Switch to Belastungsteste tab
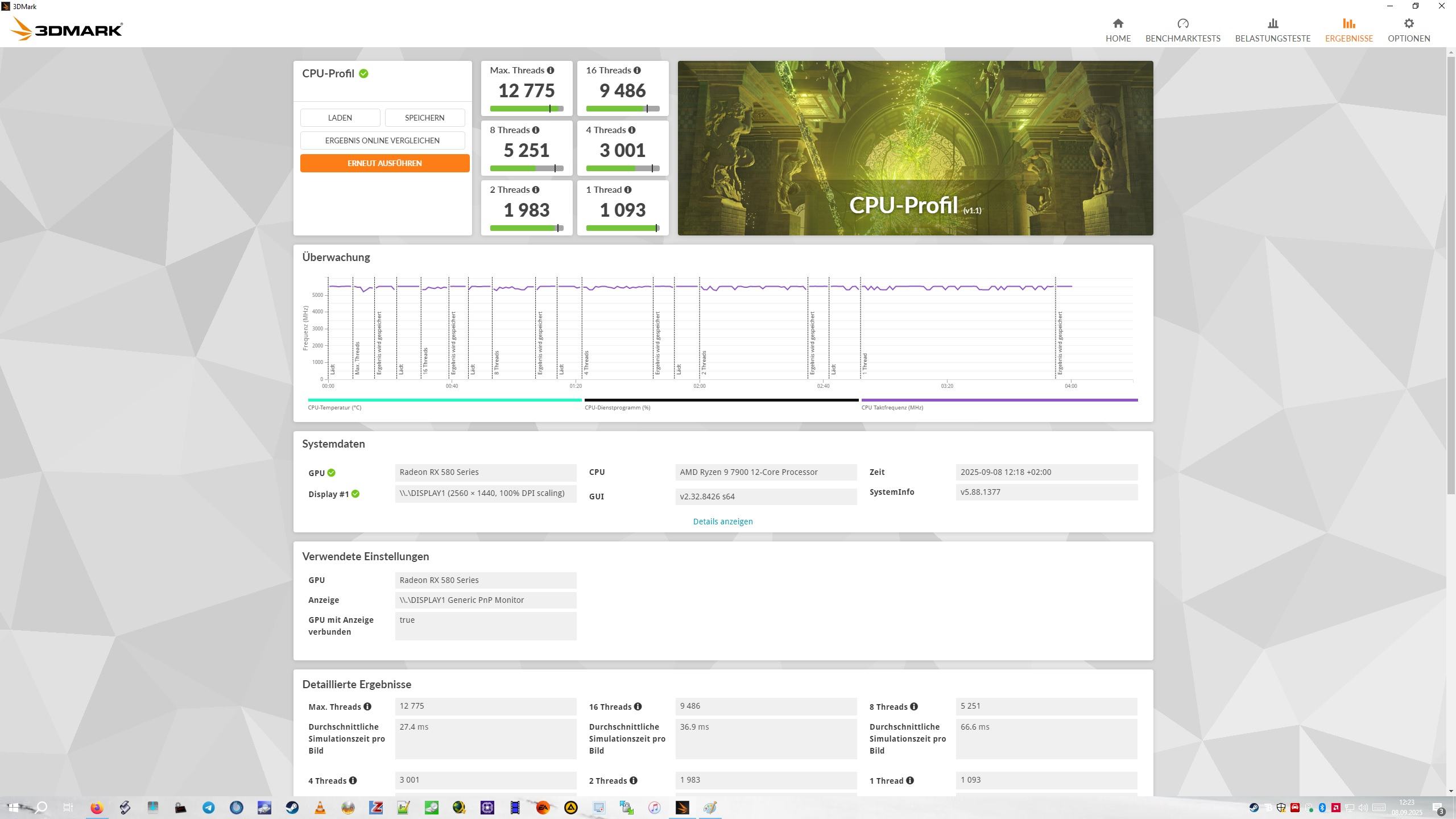This screenshot has height=819, width=1456. 1272,30
